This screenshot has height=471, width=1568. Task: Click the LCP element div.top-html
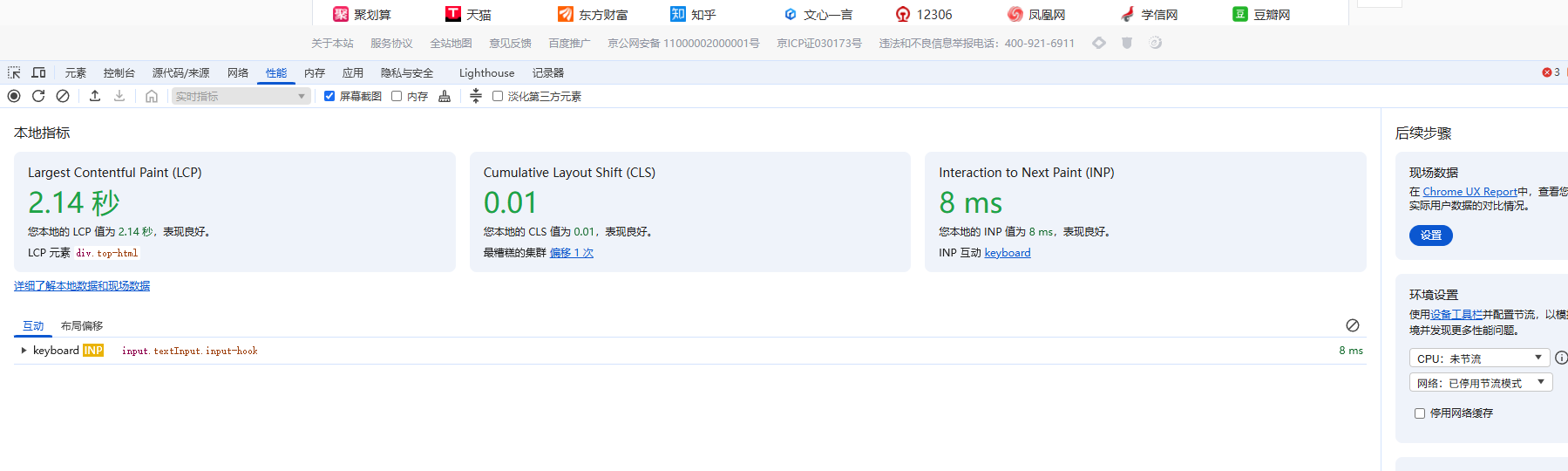[107, 253]
